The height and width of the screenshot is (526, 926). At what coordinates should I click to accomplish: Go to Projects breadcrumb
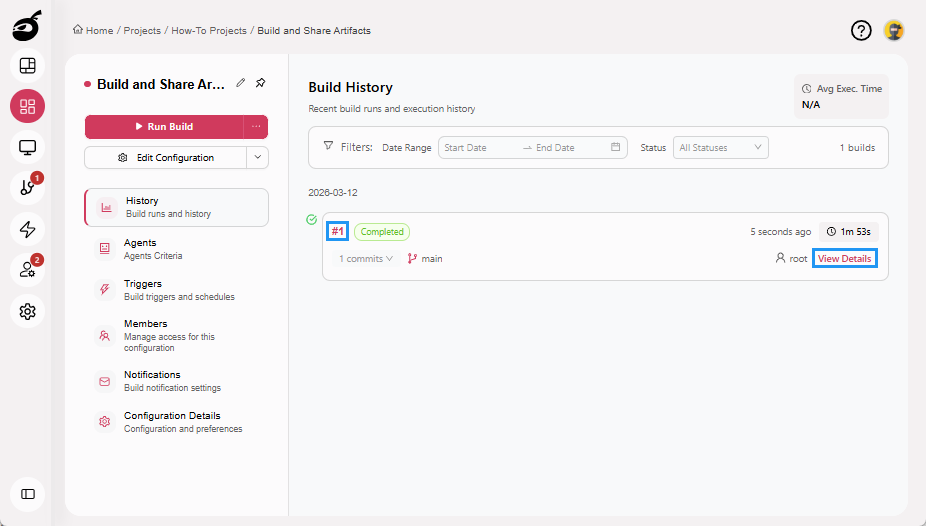(x=142, y=30)
